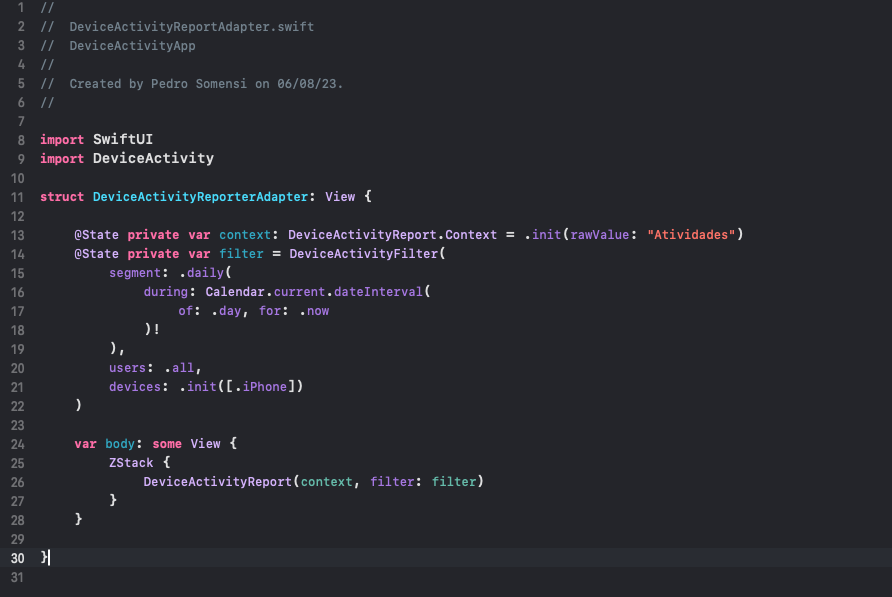
Task: Click the struct name DeviceActivityReporterAdapter
Action: [x=200, y=196]
